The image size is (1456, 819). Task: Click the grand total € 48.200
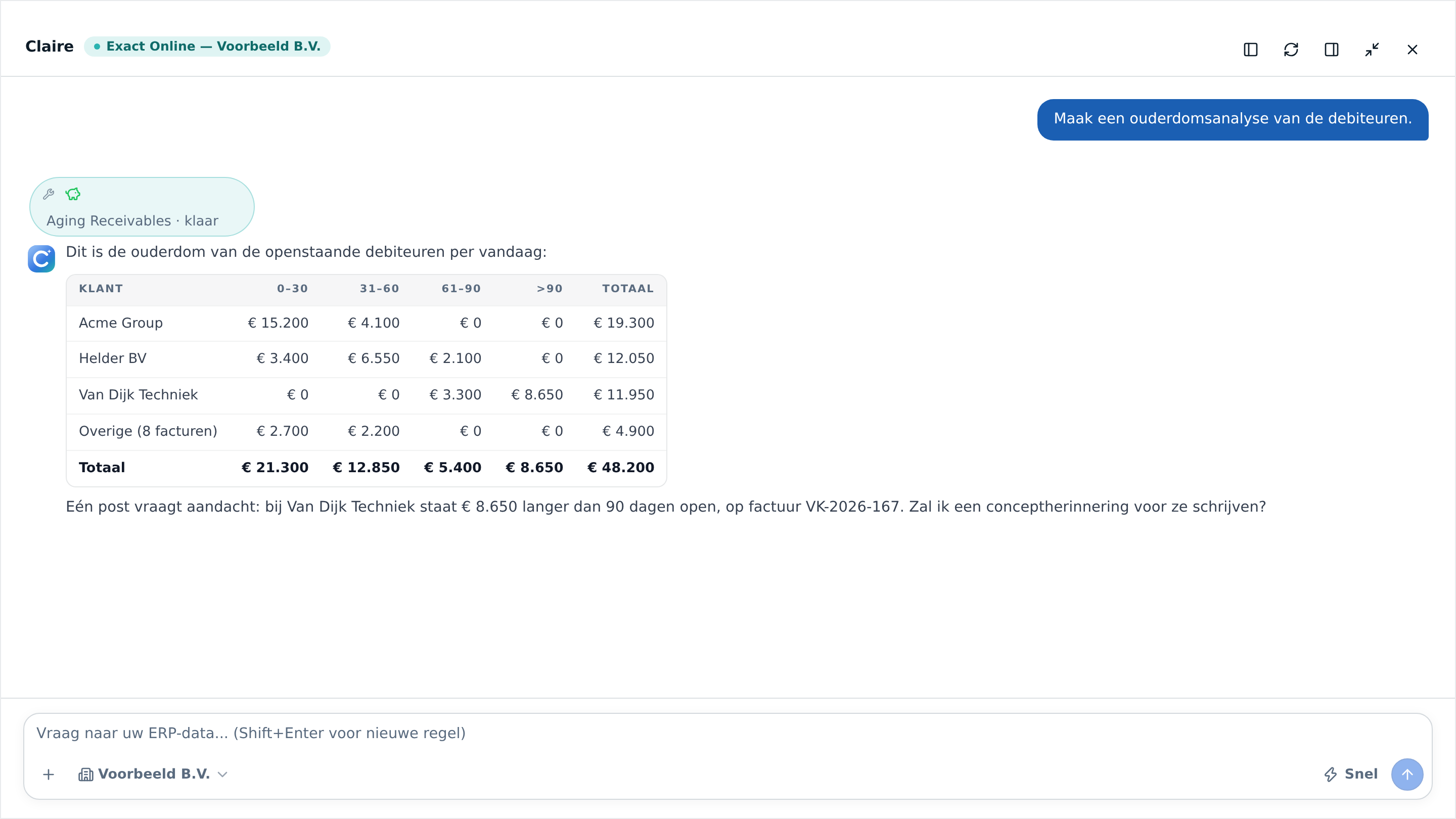click(621, 468)
